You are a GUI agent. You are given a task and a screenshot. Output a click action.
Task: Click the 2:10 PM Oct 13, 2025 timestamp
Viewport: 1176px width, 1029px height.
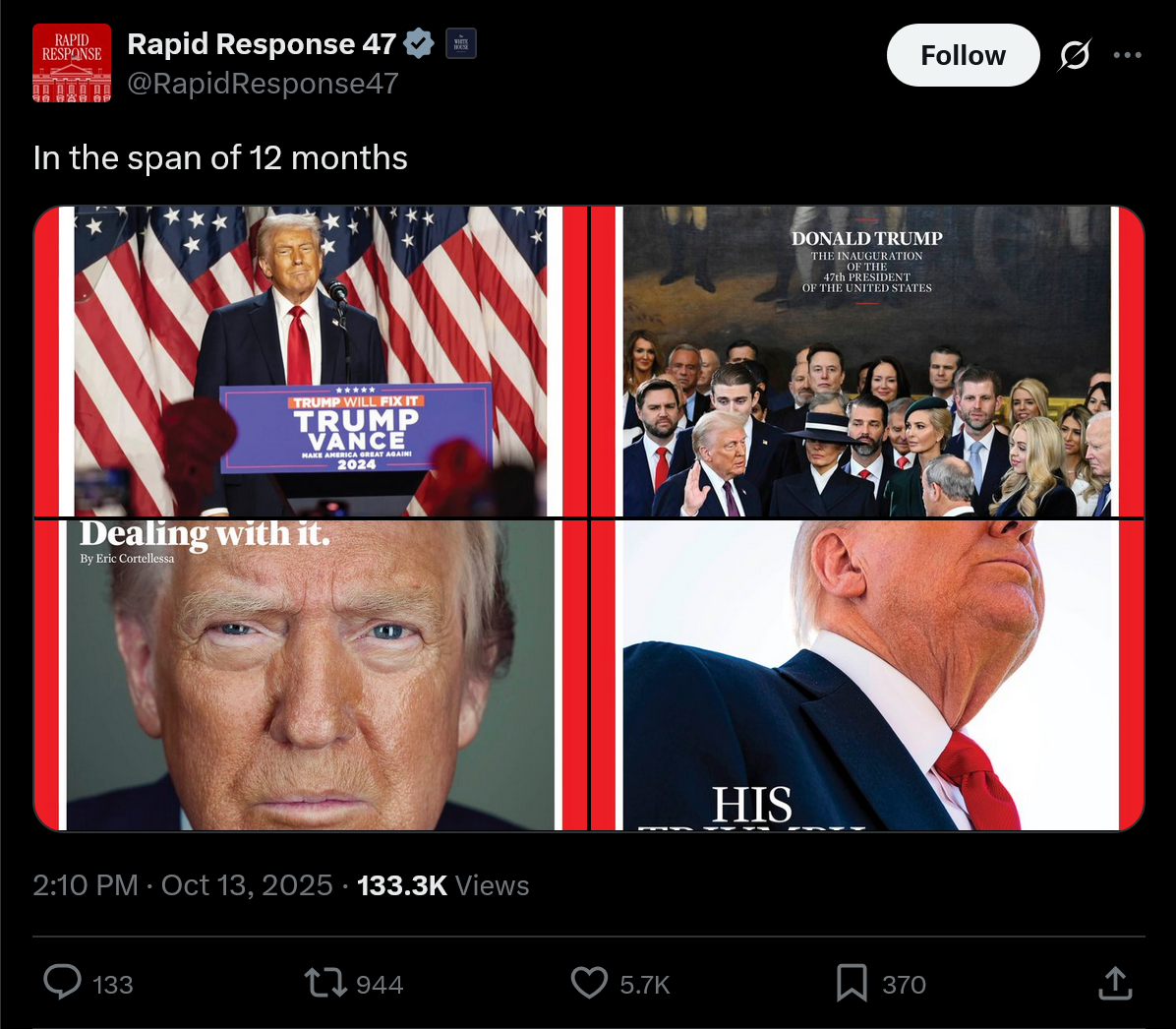(182, 885)
